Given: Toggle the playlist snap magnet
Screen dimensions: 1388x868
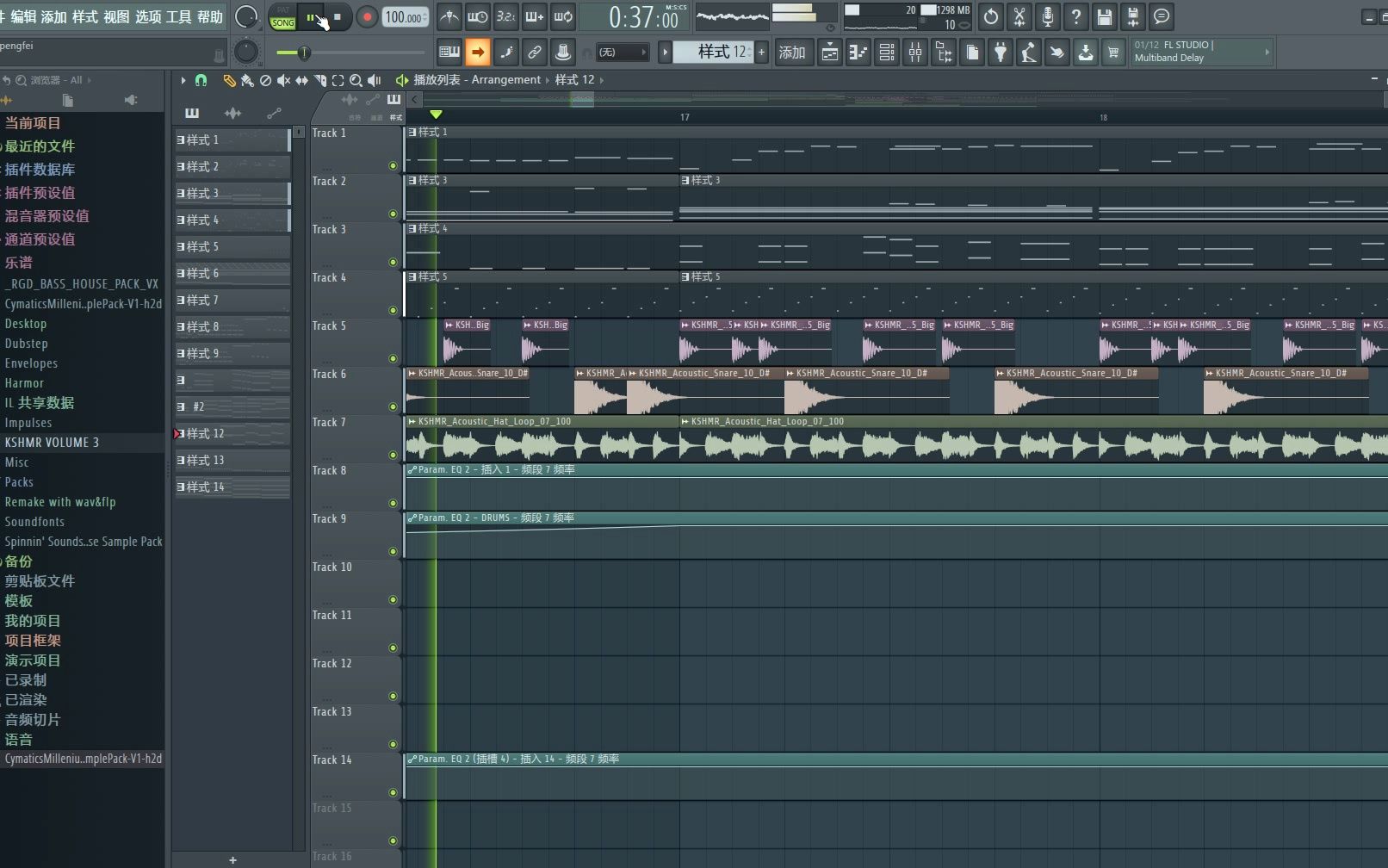Looking at the screenshot, I should 201,80.
